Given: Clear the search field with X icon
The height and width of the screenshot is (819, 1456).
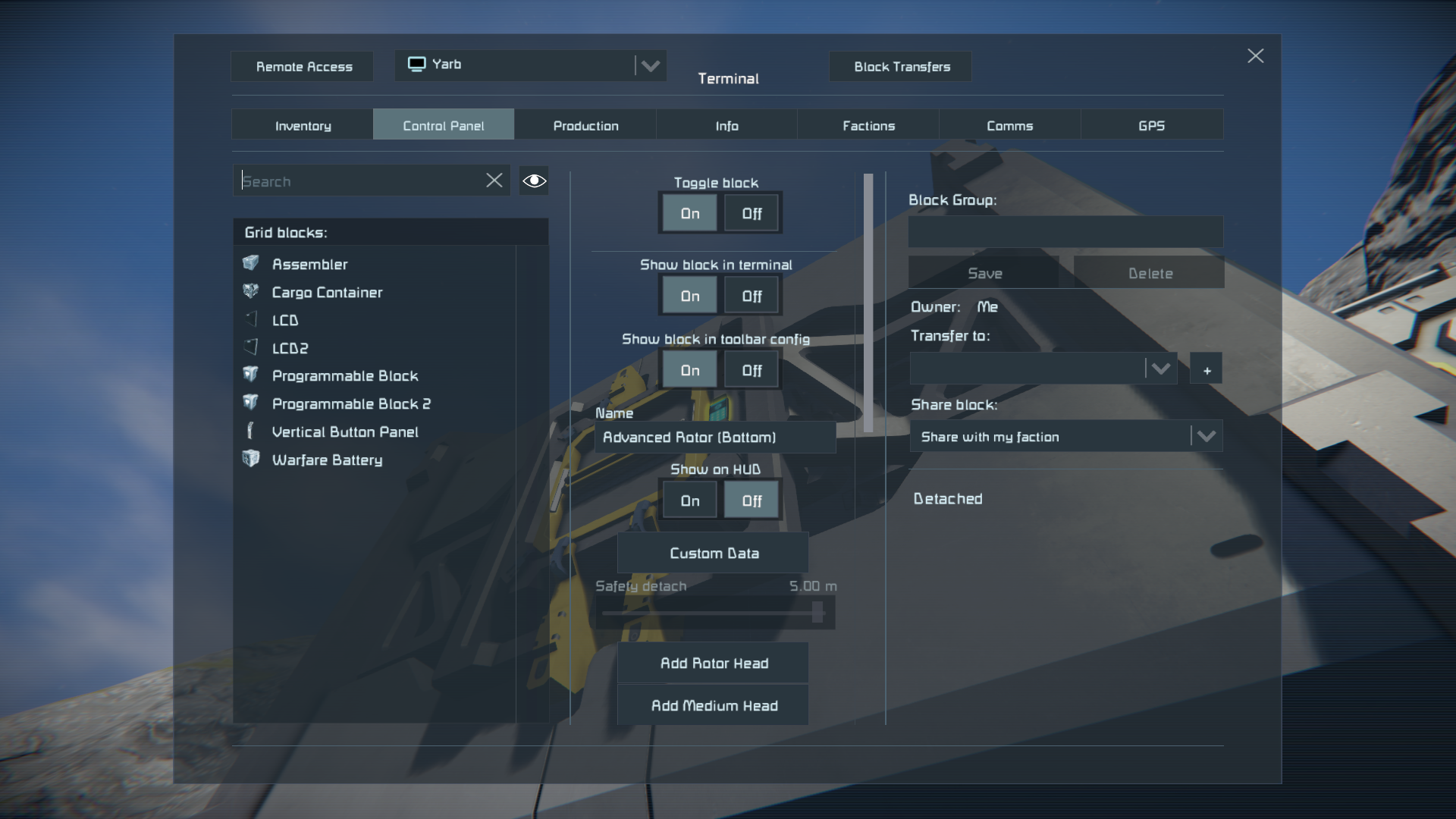Looking at the screenshot, I should pos(494,180).
